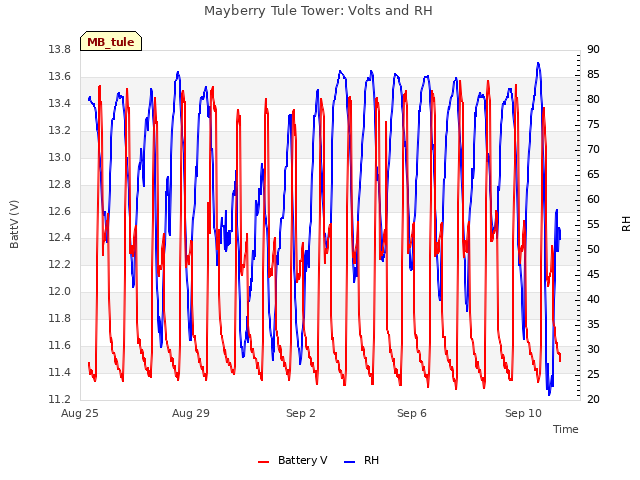The image size is (640, 480).
Task: Click the 25 RH tick label
Action: (593, 374)
